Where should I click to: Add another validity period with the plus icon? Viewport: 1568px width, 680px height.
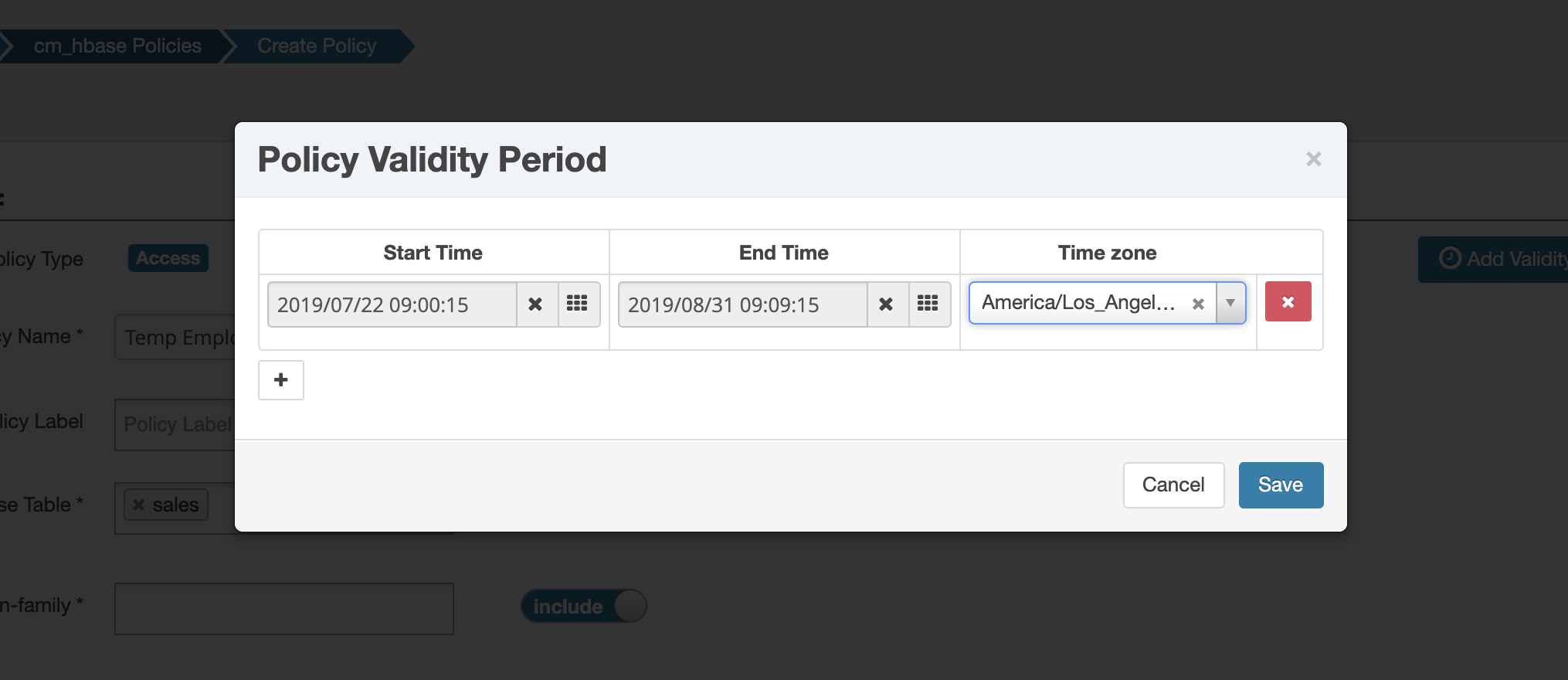click(280, 380)
